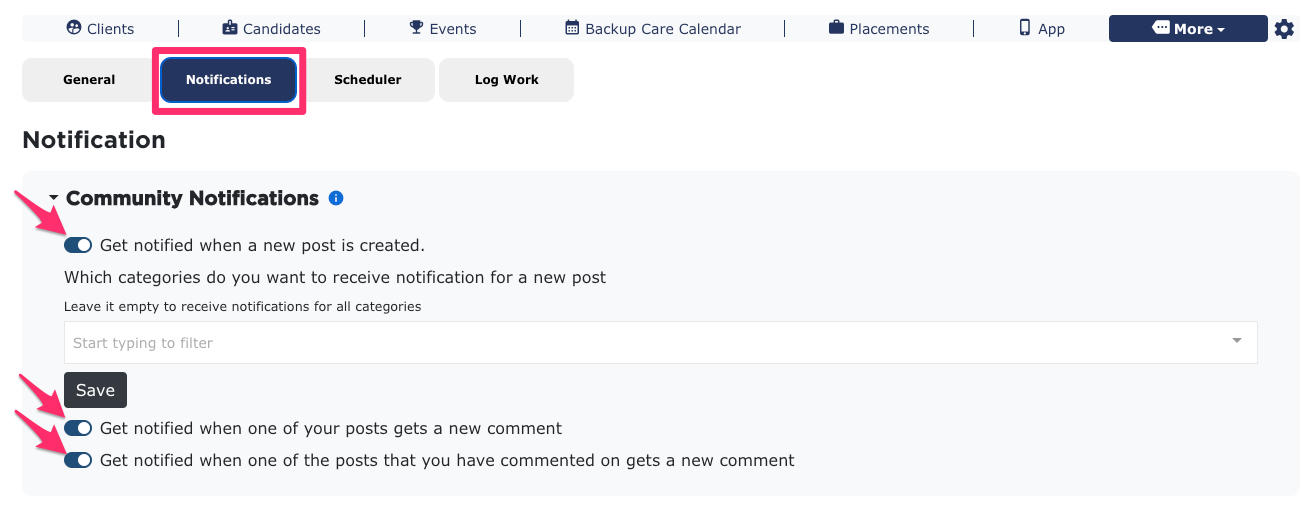Viewport: 1315px width, 514px height.
Task: Disable notifications for comments on your posts
Action: pyautogui.click(x=78, y=428)
